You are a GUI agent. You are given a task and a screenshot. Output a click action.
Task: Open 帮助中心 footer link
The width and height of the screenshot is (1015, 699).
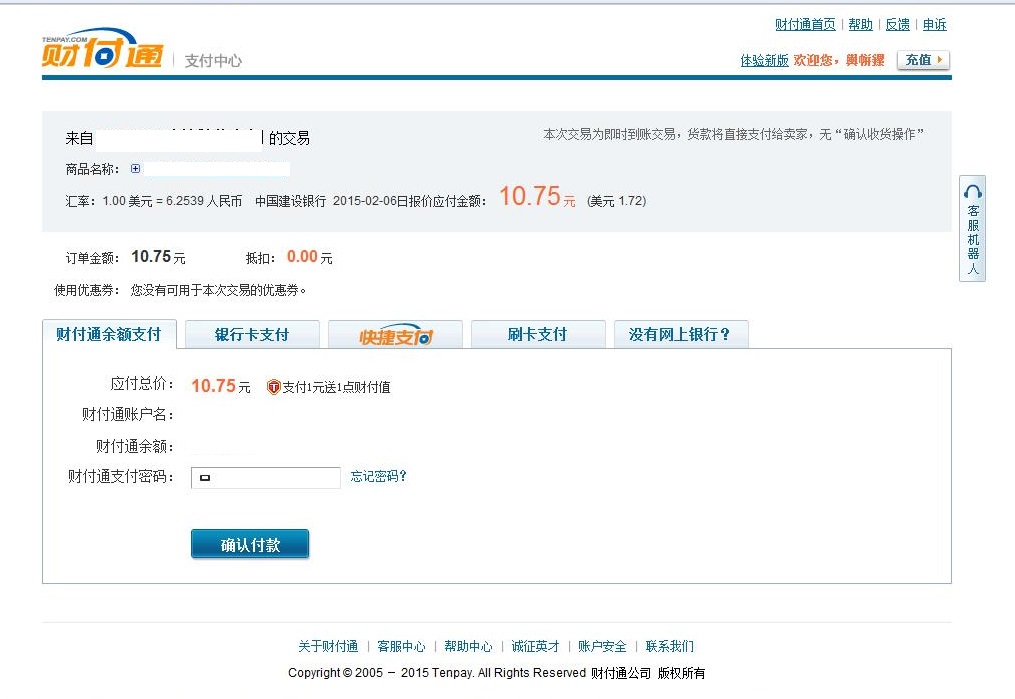point(468,646)
